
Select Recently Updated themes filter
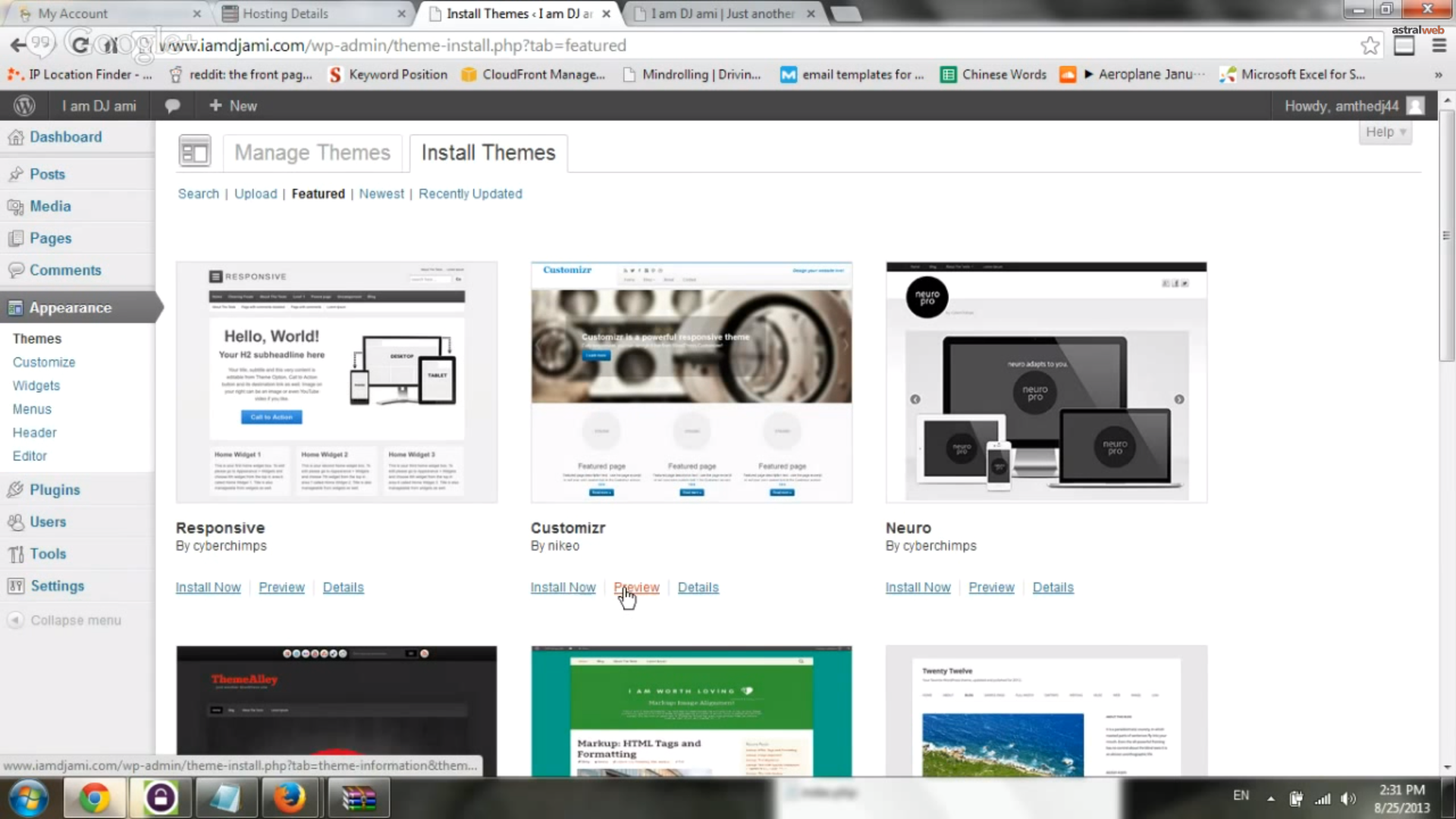(x=470, y=193)
